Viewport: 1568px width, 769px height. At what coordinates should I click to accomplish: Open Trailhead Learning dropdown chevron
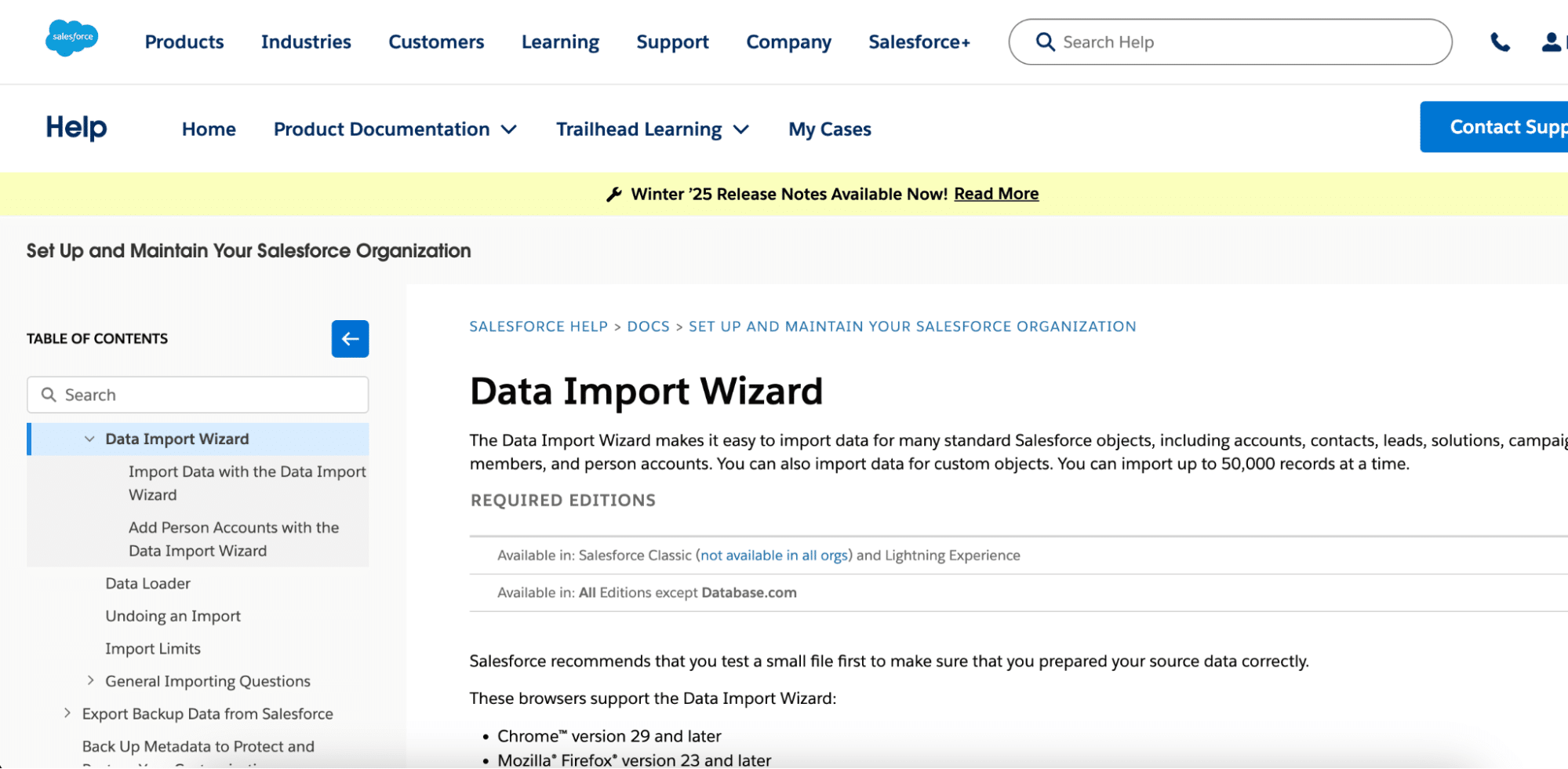click(x=741, y=129)
